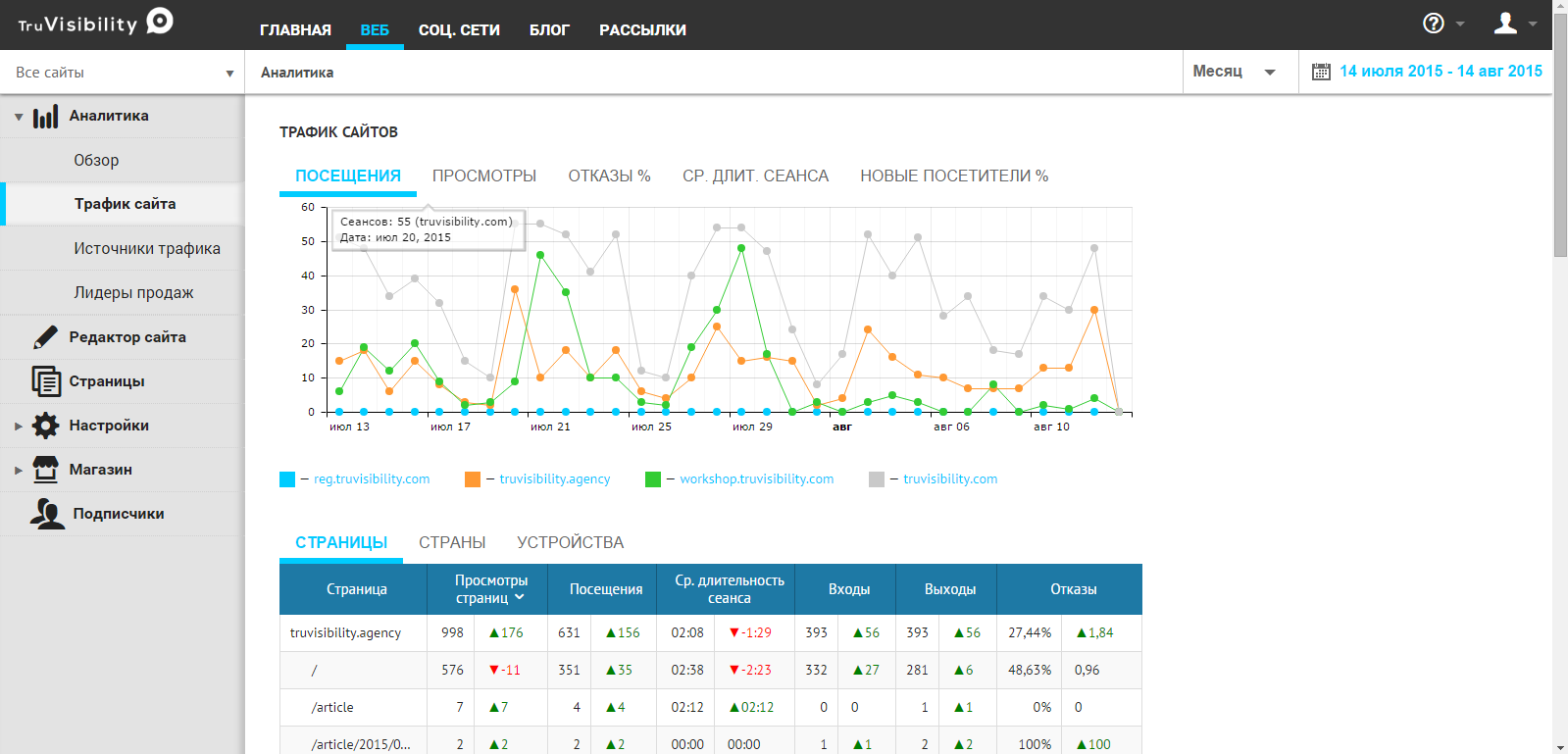Expand the help menu arrow
Image resolution: width=1568 pixels, height=754 pixels.
[1460, 24]
